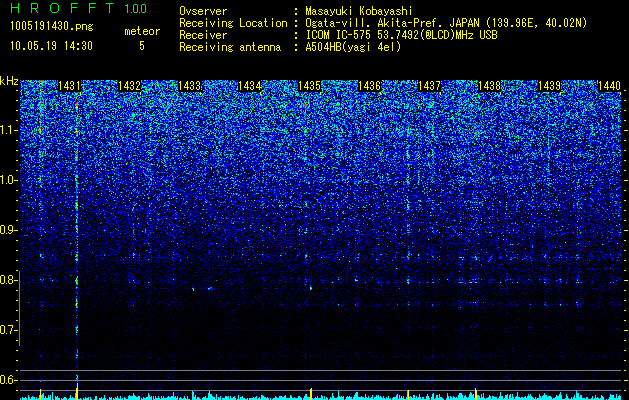Click the HROFFT 1.0.0 title text

click(79, 8)
